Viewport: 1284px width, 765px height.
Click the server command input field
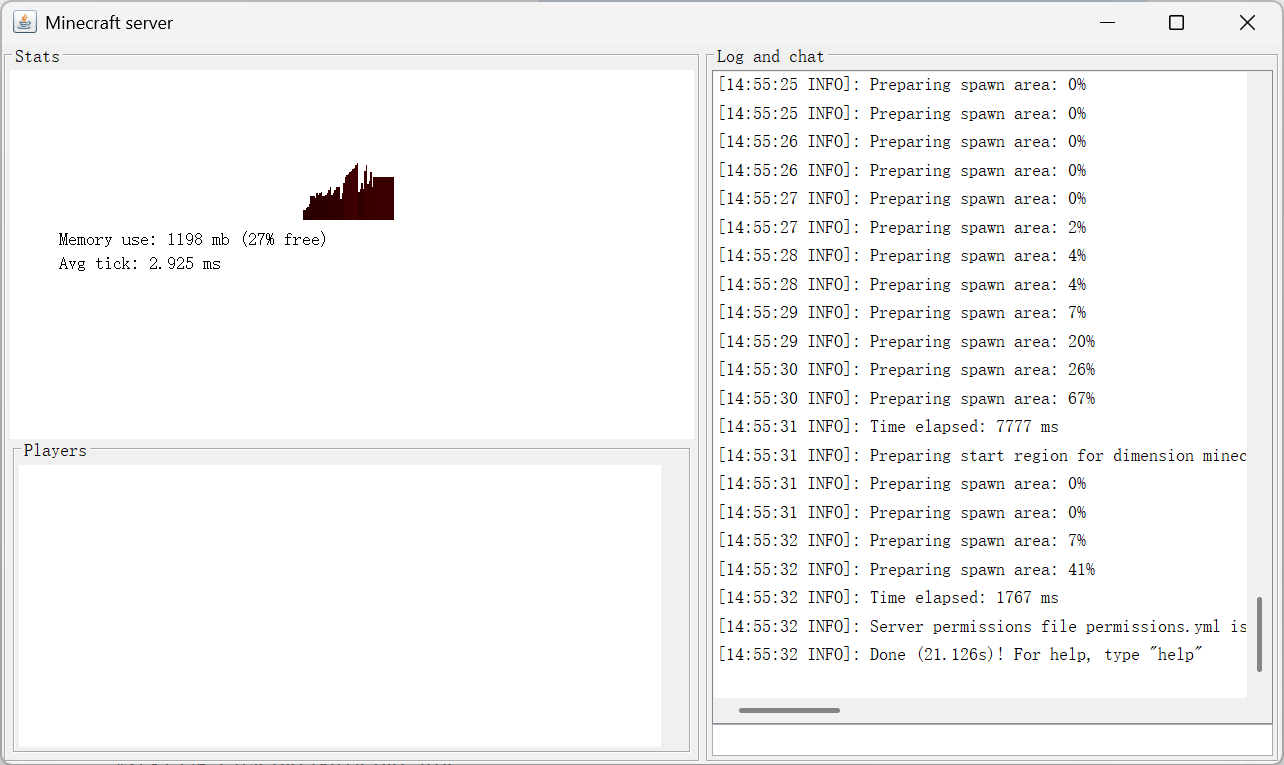[992, 740]
